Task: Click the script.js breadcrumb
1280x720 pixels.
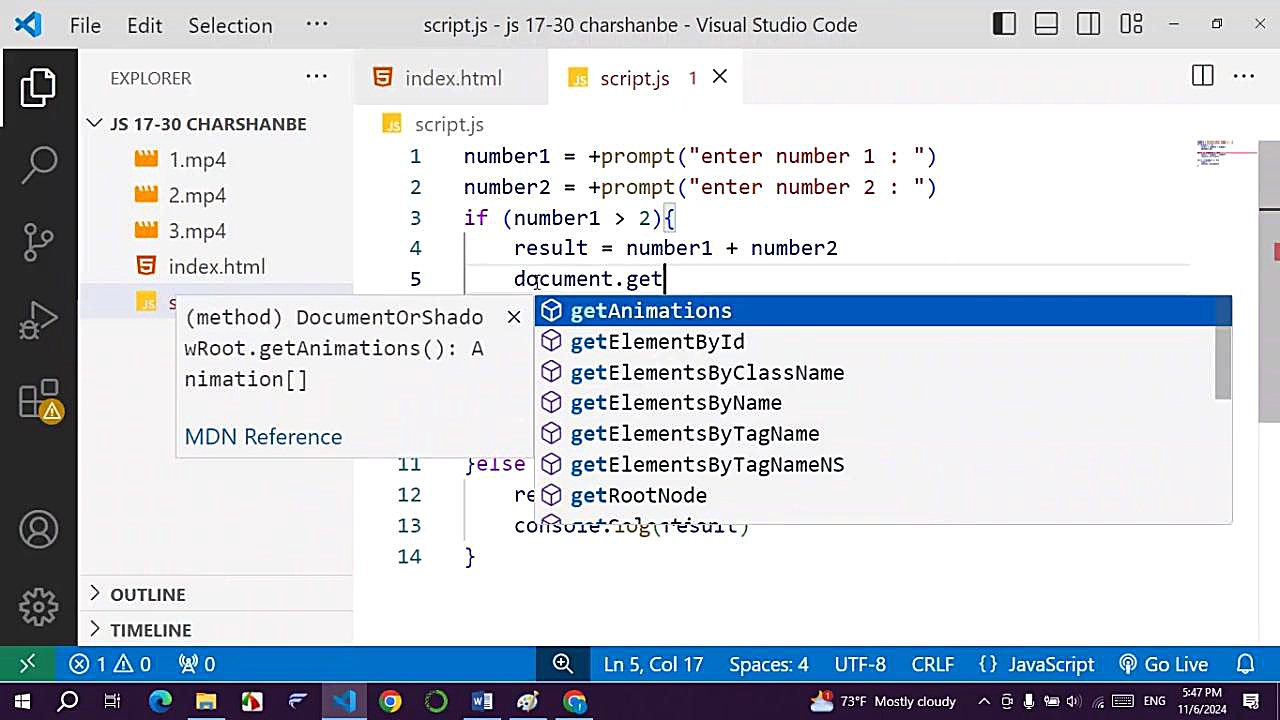Action: click(x=448, y=125)
